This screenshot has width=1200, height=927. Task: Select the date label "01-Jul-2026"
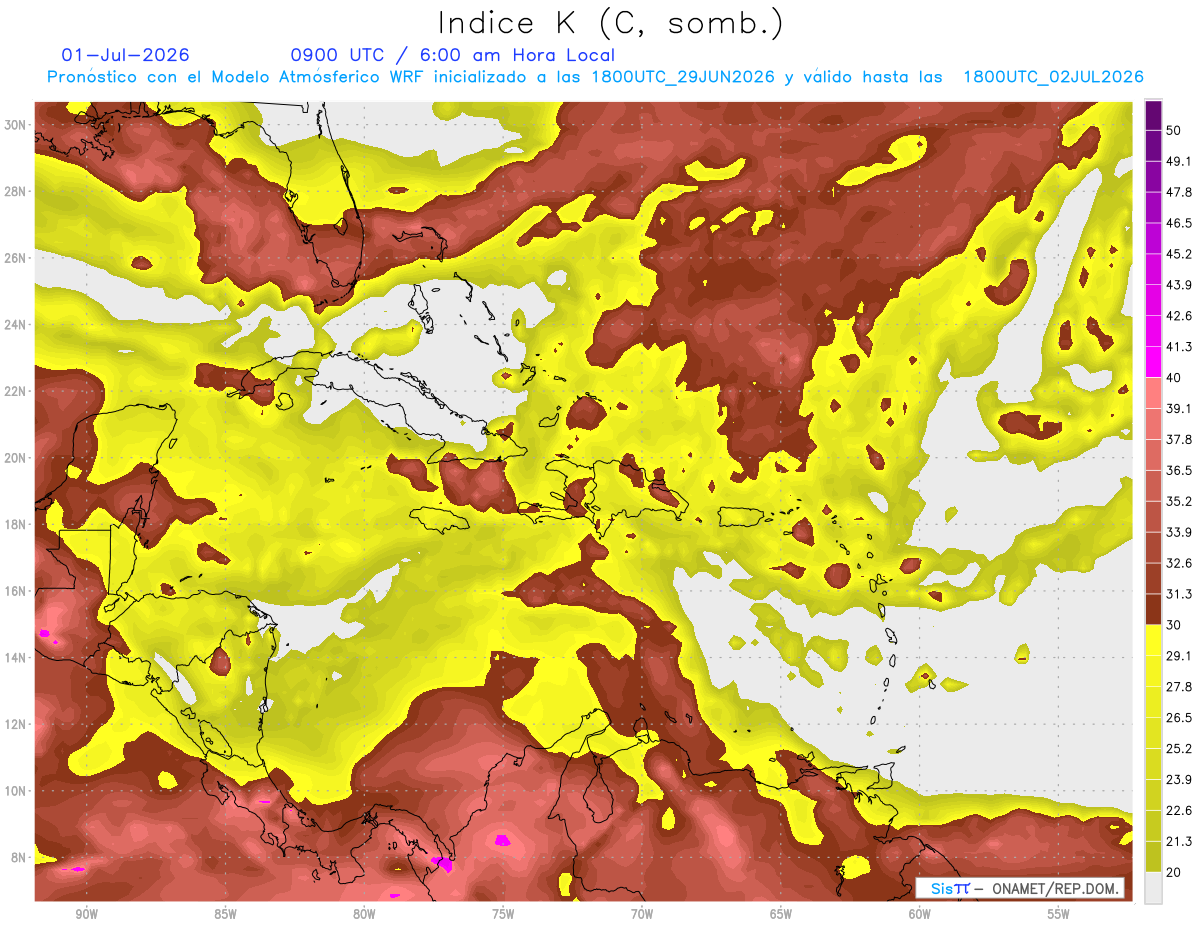125,55
